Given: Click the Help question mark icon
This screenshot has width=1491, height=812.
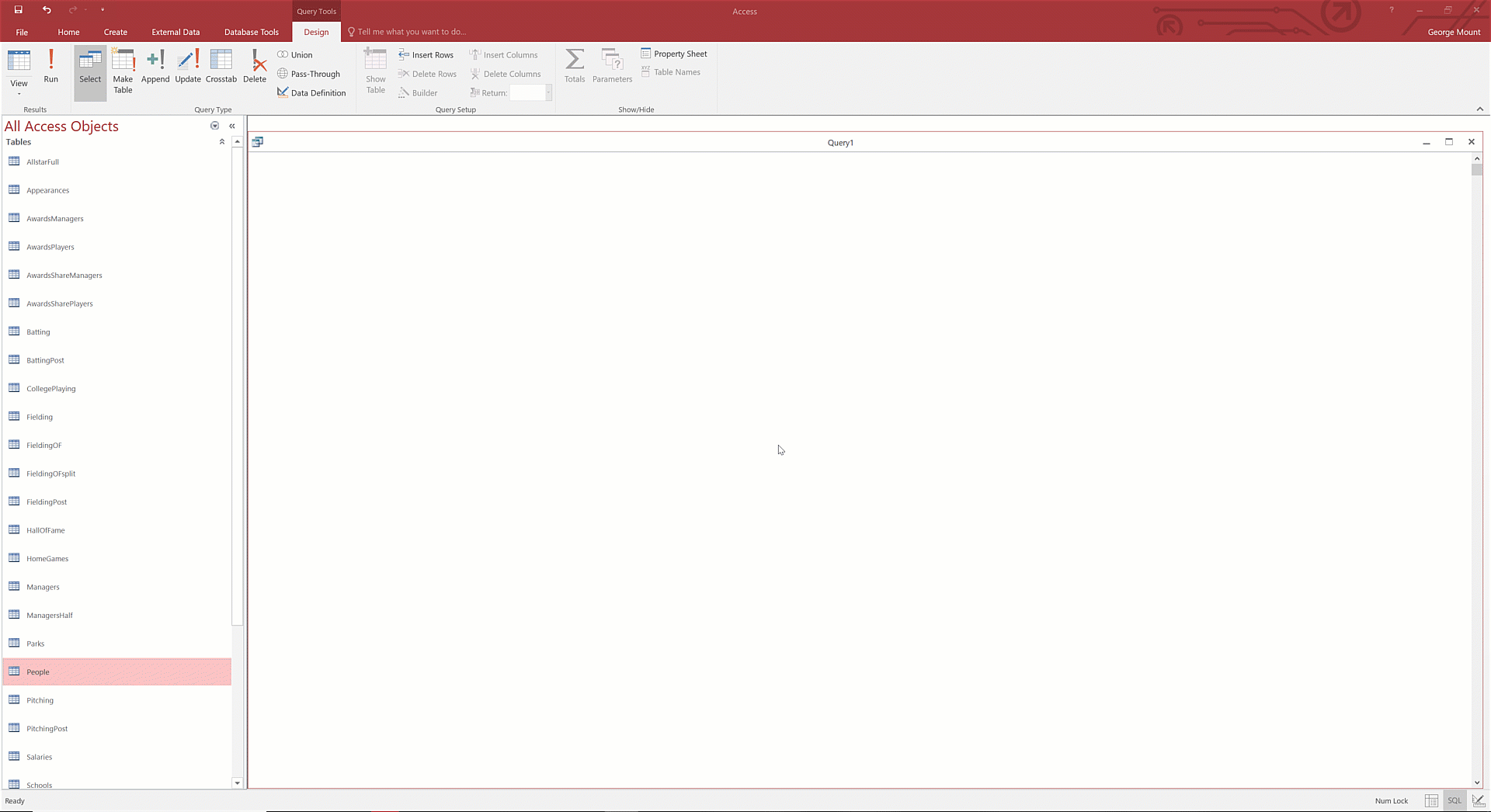Looking at the screenshot, I should (1392, 10).
